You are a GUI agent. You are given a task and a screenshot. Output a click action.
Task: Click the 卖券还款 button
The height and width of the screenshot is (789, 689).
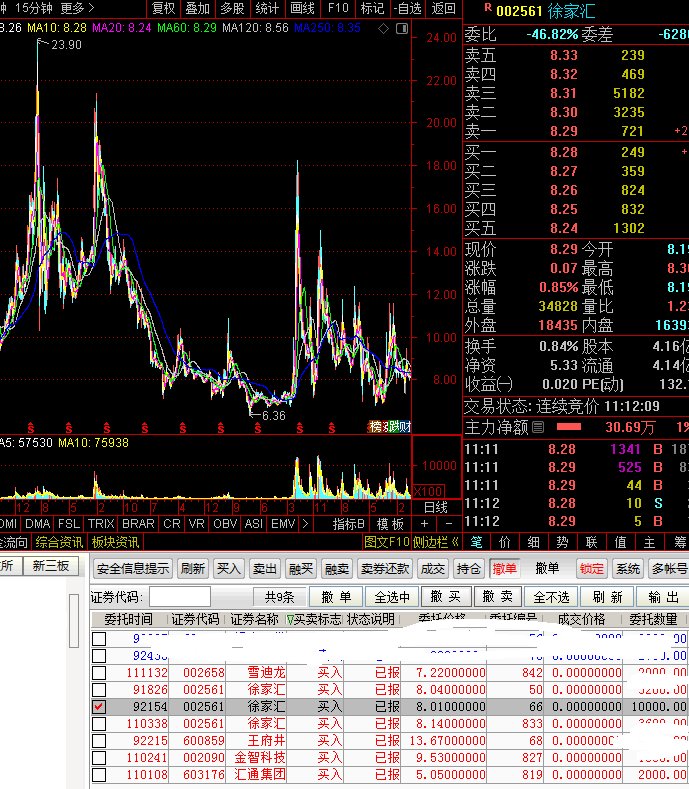[385, 569]
